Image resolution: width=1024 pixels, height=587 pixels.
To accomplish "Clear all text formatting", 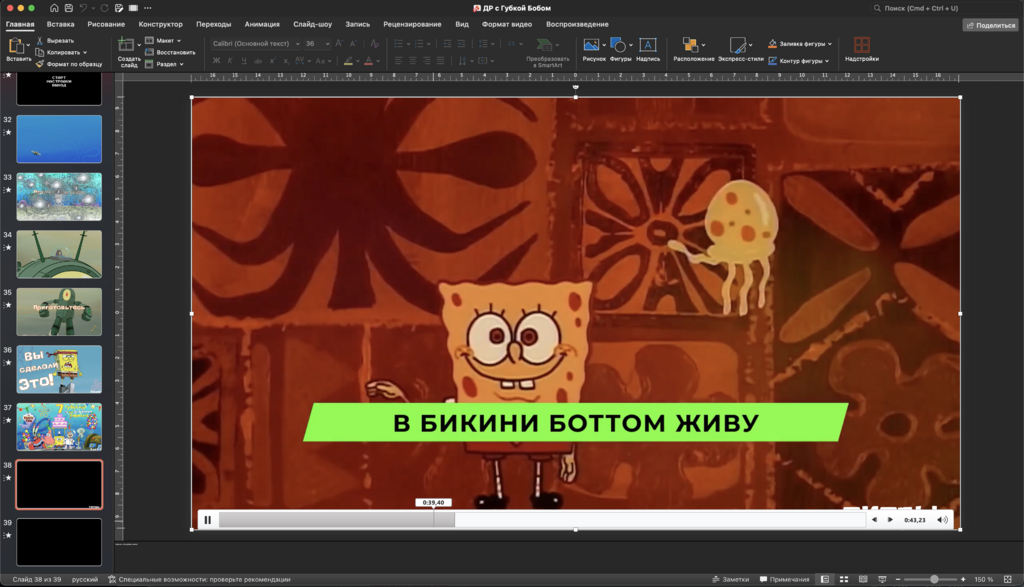I will [x=374, y=44].
